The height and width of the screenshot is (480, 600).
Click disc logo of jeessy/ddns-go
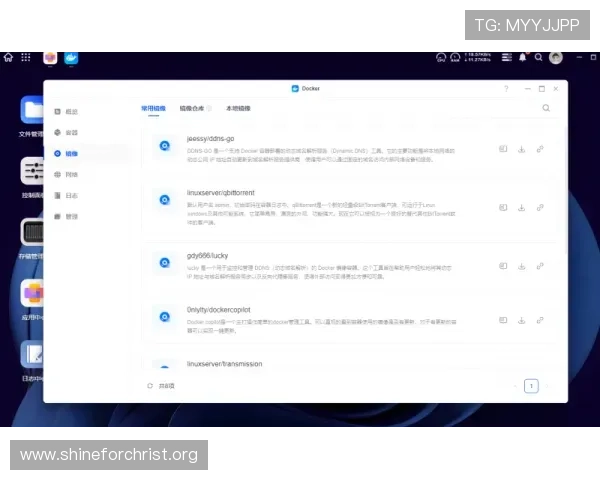[165, 145]
